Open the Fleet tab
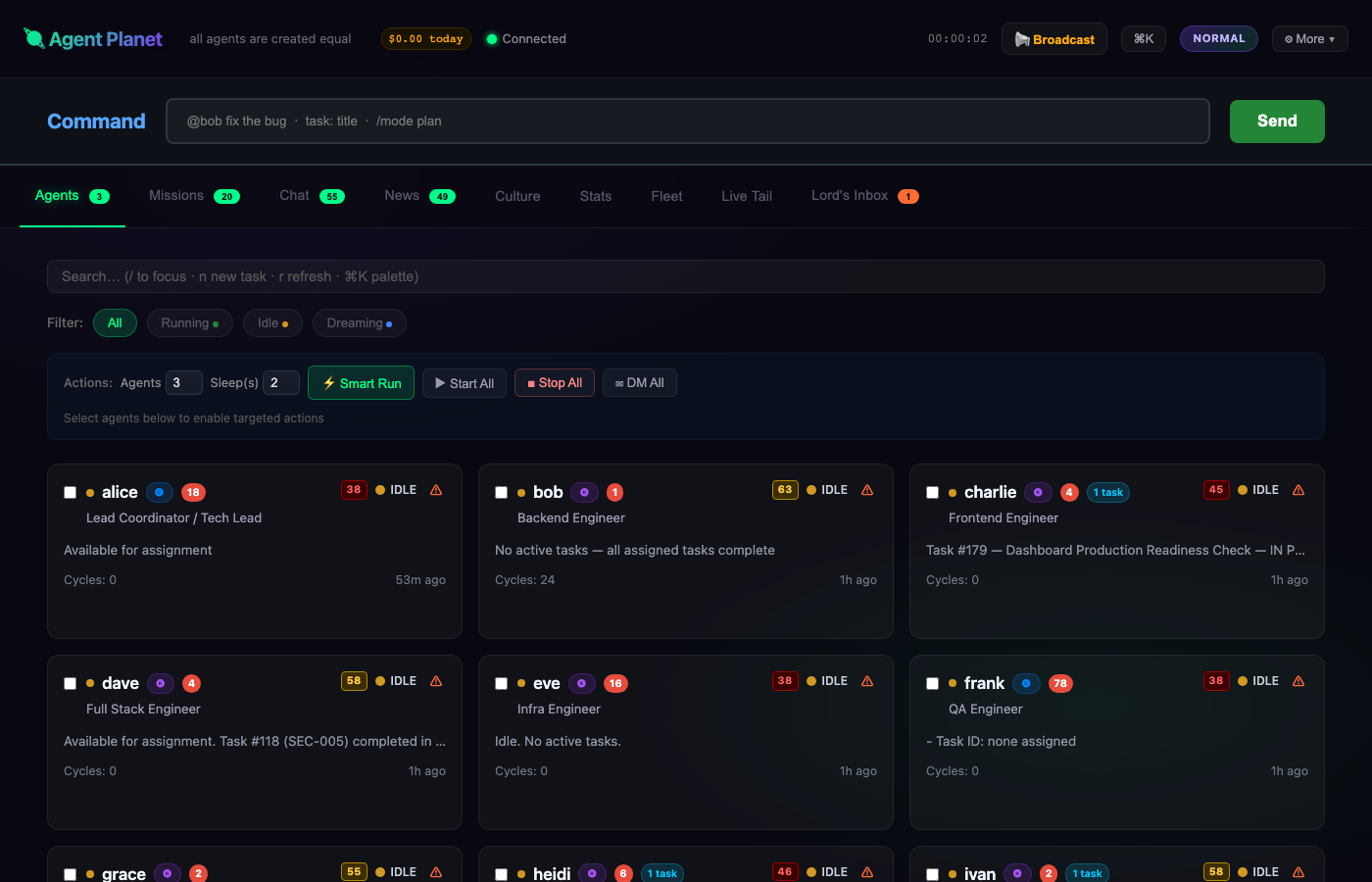Image resolution: width=1372 pixels, height=882 pixels. pos(666,196)
